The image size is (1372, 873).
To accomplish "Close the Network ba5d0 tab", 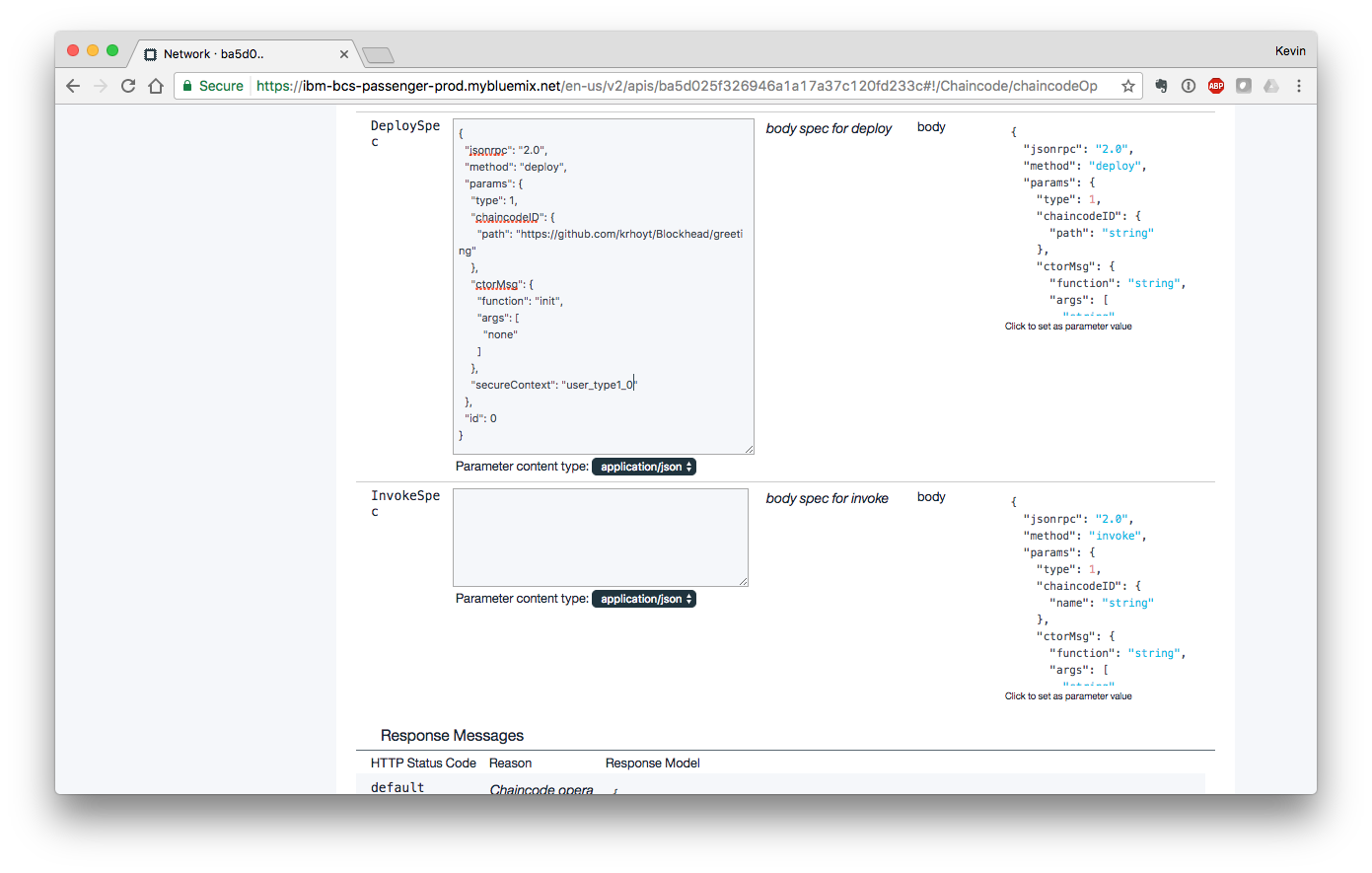I will coord(344,54).
